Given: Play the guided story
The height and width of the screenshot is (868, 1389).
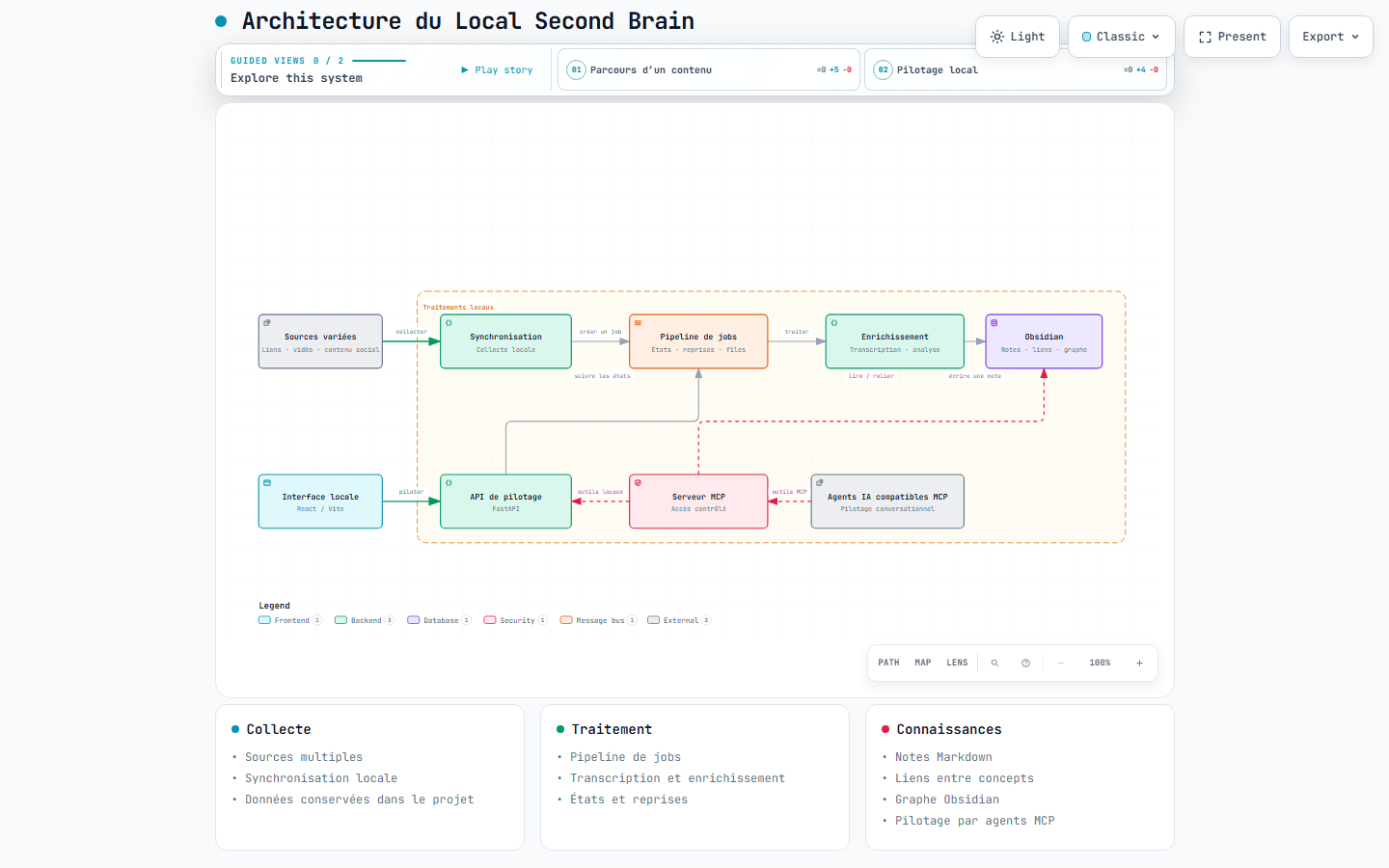Looking at the screenshot, I should pyautogui.click(x=497, y=69).
